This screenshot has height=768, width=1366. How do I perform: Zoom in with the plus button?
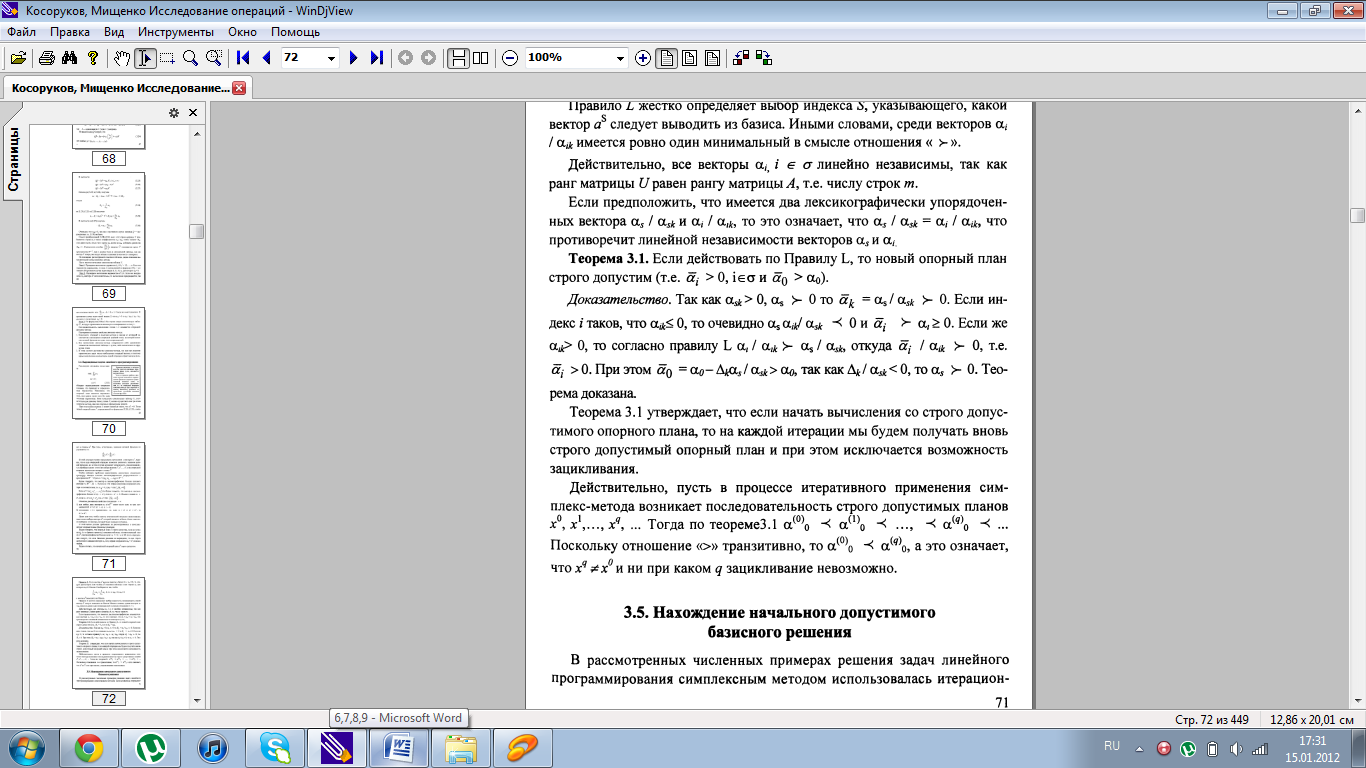pyautogui.click(x=643, y=58)
